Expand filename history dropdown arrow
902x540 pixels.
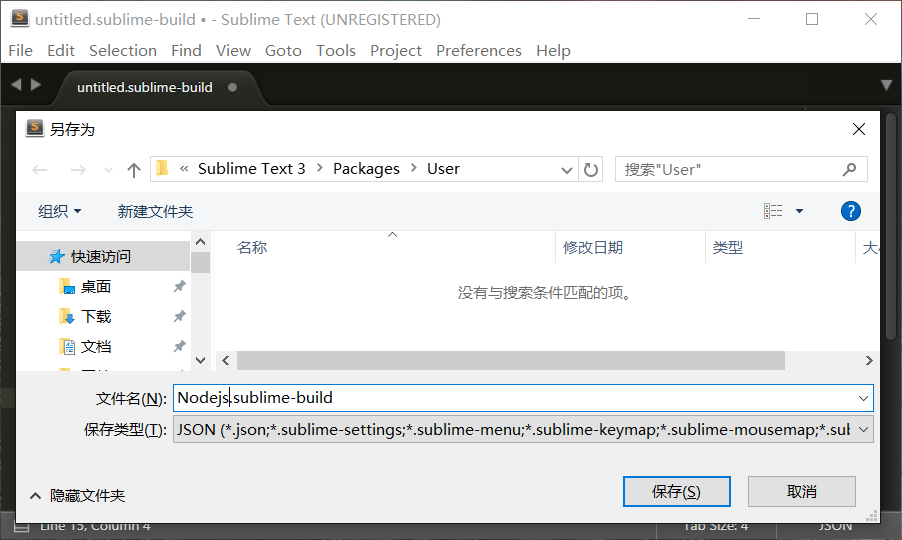tap(863, 398)
